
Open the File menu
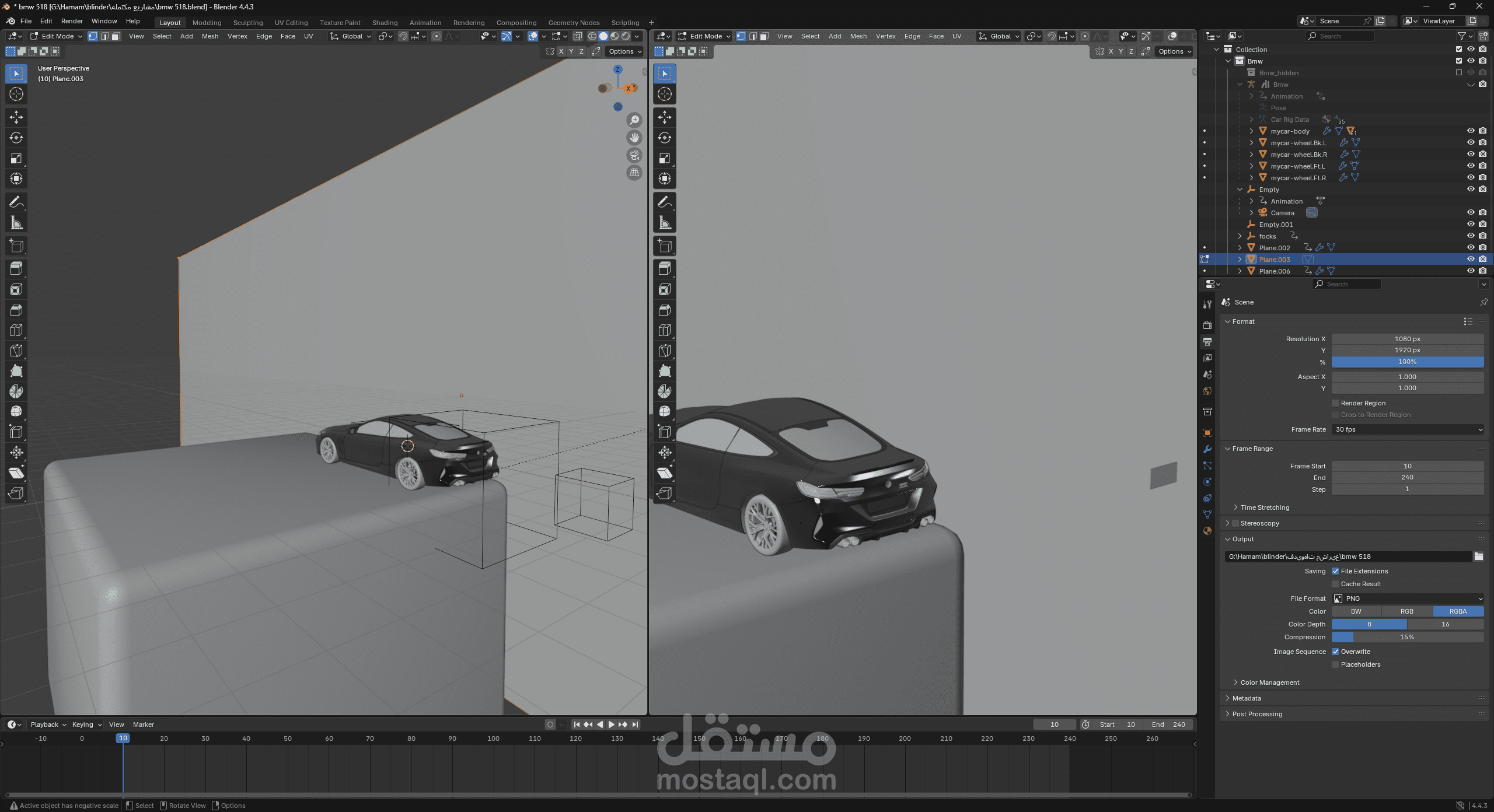click(26, 21)
